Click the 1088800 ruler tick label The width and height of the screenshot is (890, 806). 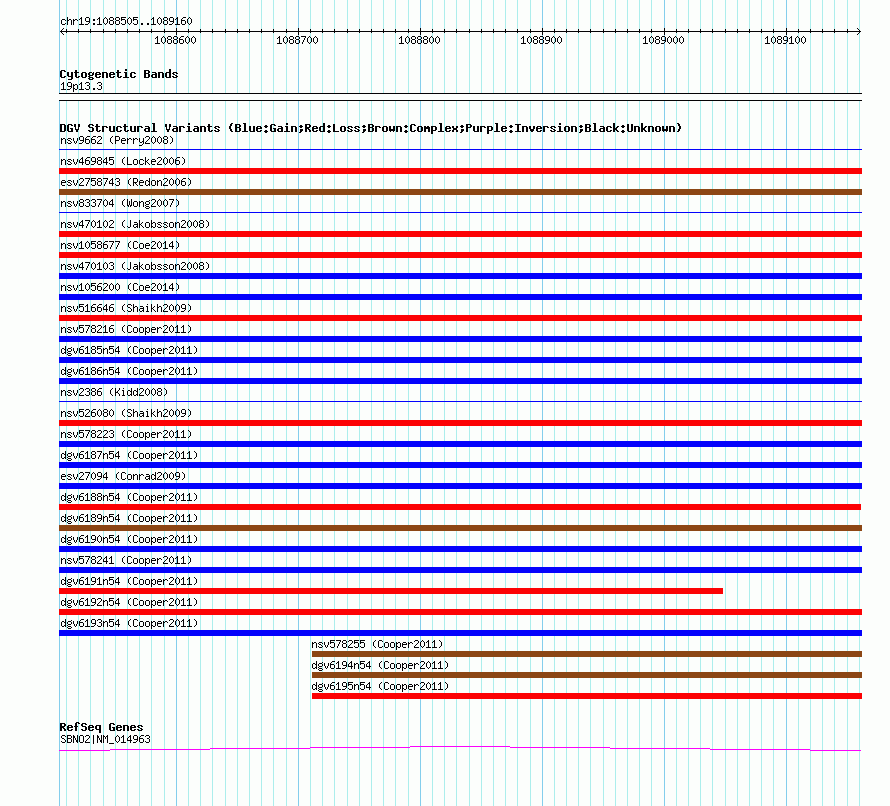(x=419, y=40)
